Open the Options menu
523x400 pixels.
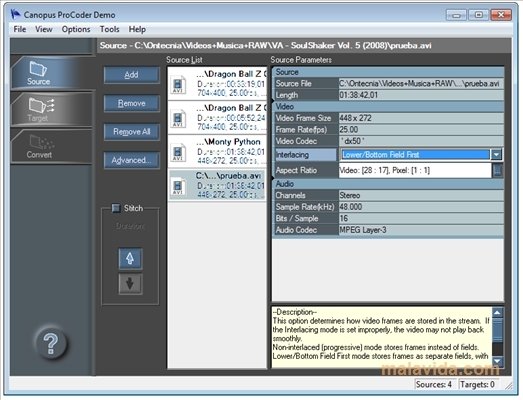[76, 29]
